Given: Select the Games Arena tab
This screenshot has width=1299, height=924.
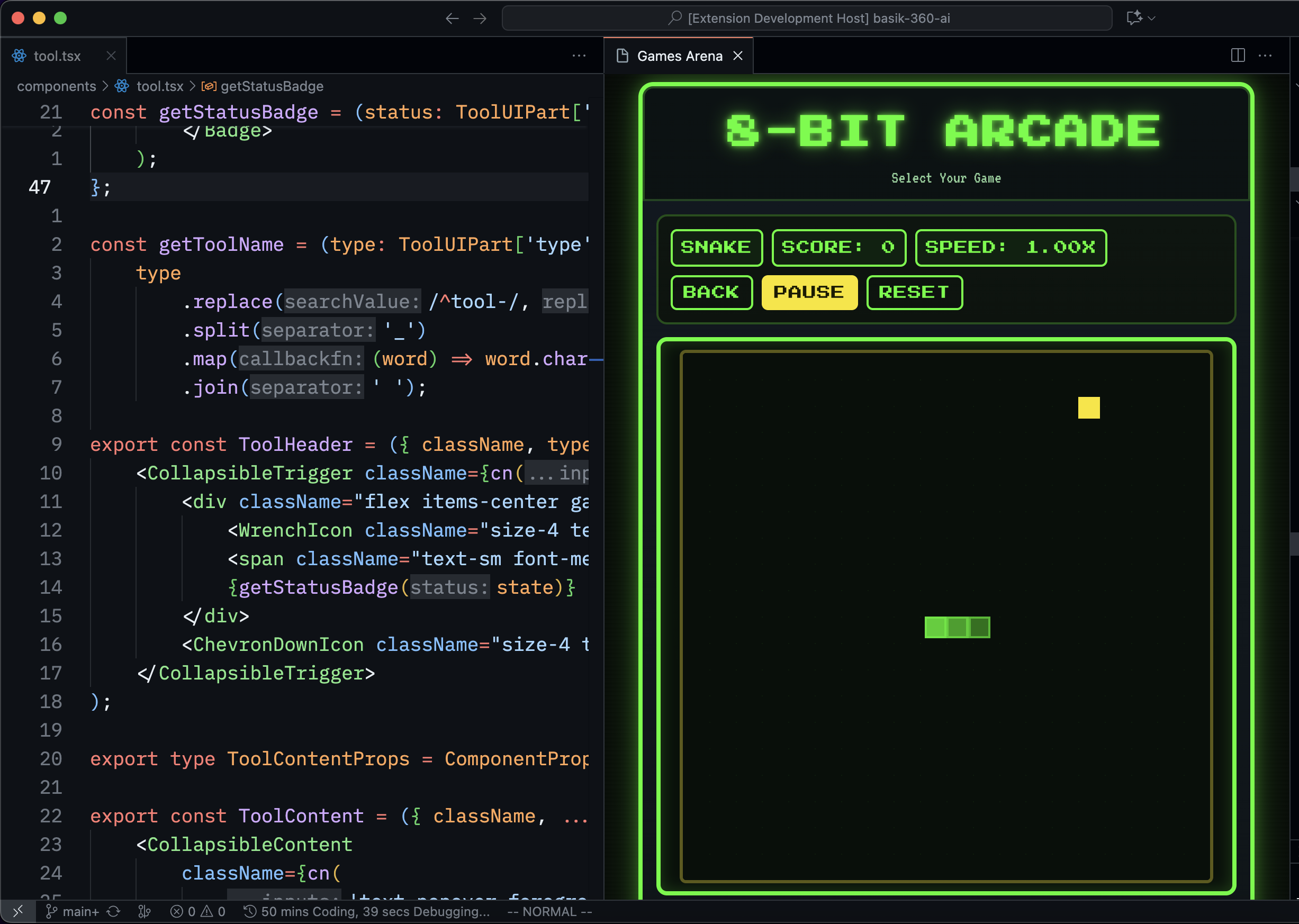Looking at the screenshot, I should (679, 56).
